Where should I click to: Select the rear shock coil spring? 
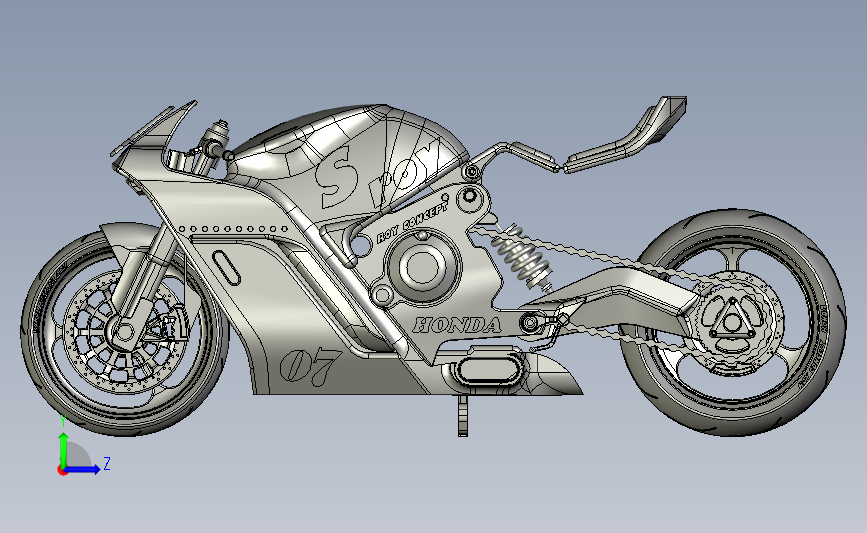[523, 257]
